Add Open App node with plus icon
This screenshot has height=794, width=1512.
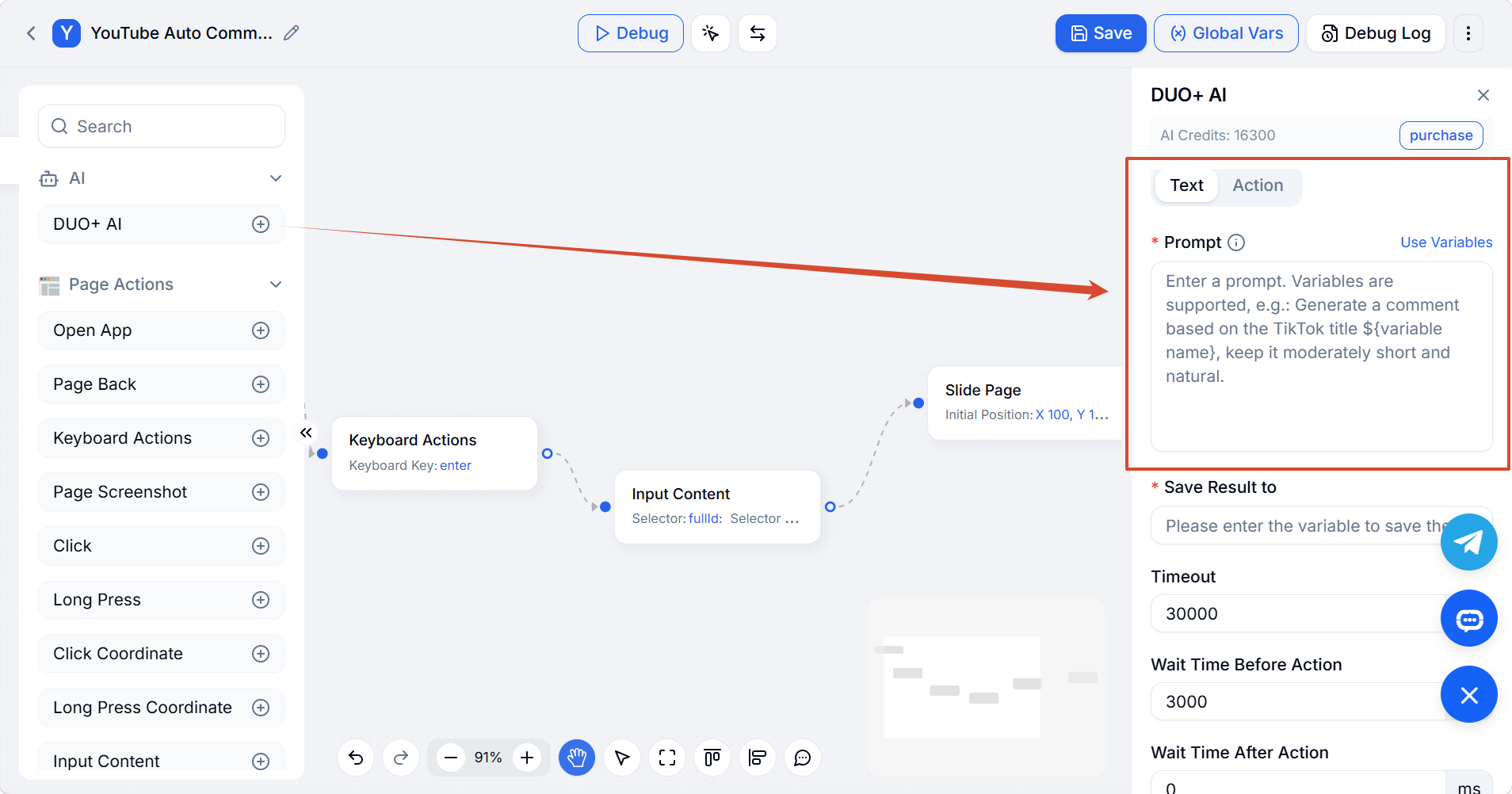pyautogui.click(x=261, y=330)
